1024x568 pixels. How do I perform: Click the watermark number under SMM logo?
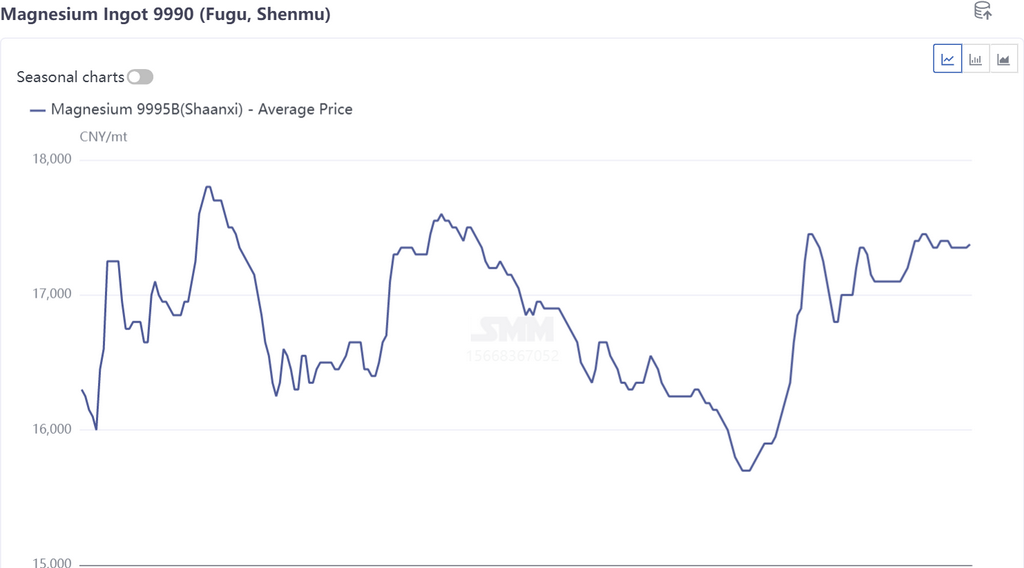(514, 355)
